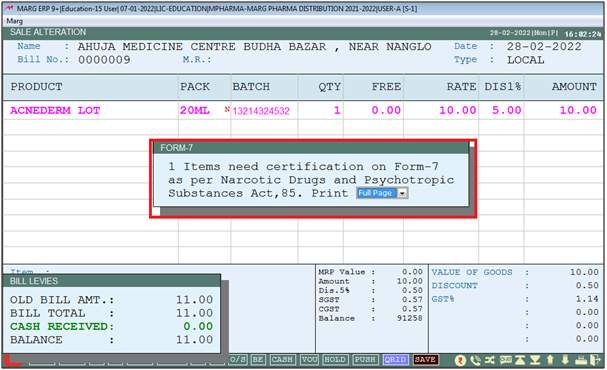Screen dimensions: 607x370
Task: Click the FORM-7 dialog title bar
Action: (311, 148)
